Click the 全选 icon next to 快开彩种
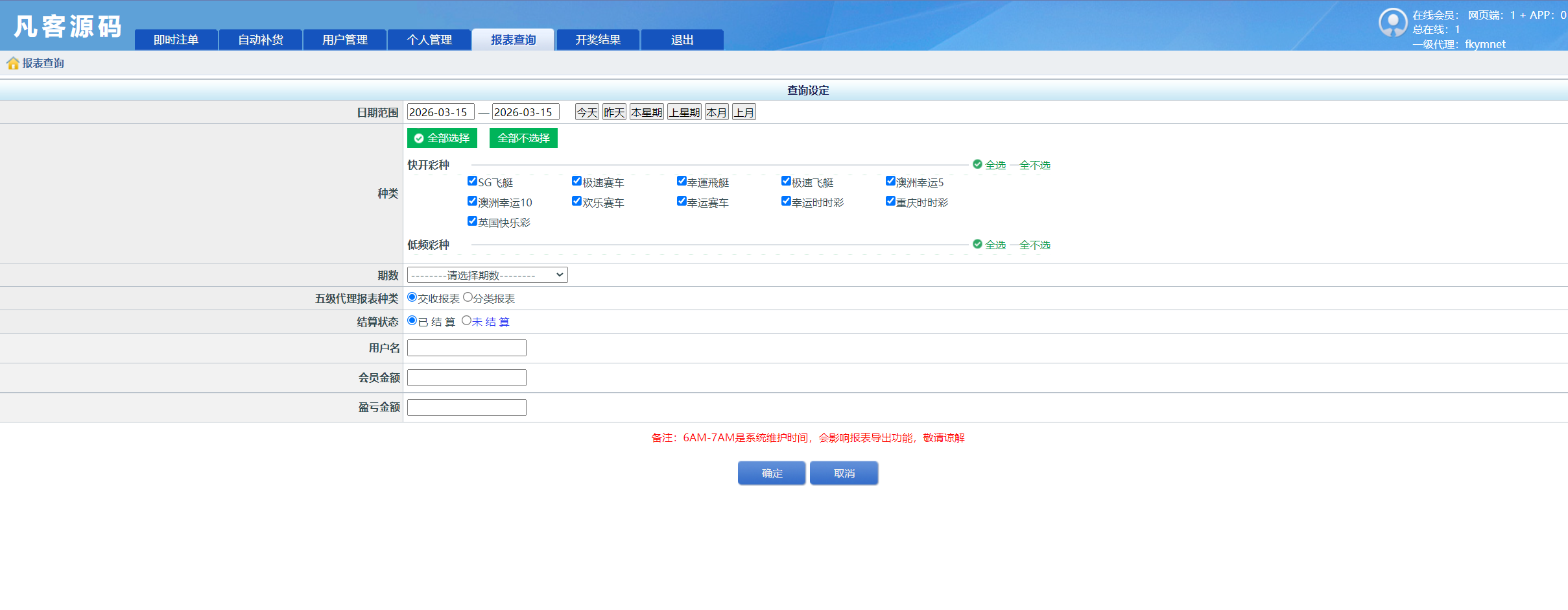 (977, 164)
